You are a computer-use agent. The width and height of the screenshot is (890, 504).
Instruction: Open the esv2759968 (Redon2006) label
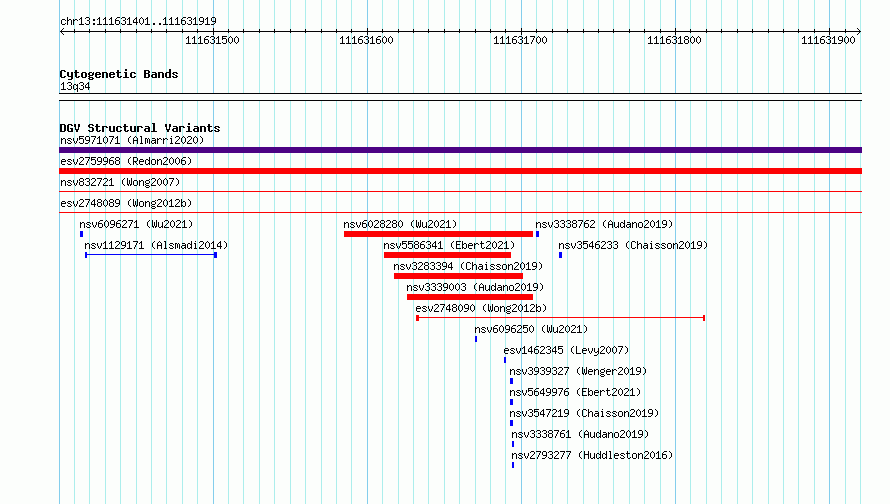(126, 161)
